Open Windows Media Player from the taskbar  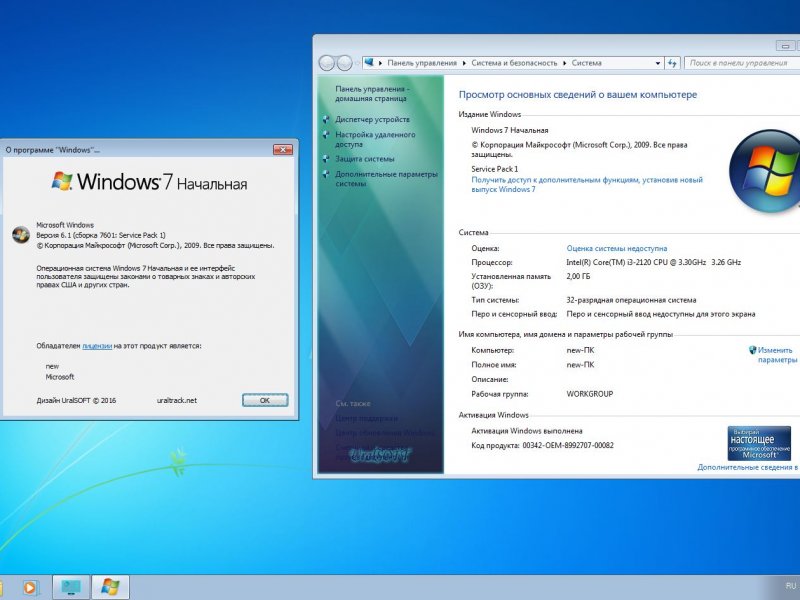[30, 587]
